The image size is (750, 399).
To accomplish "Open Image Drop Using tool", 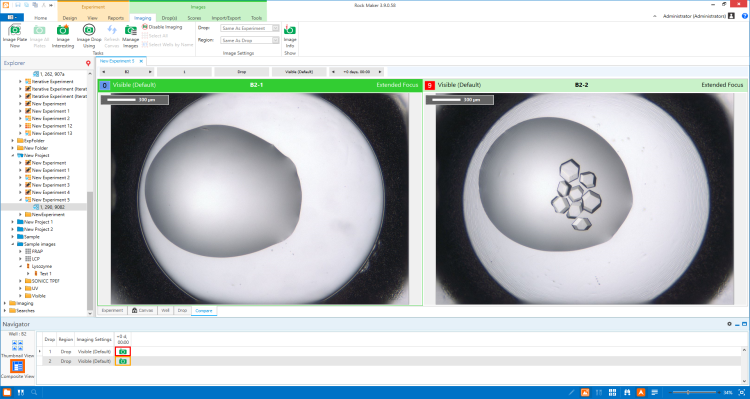I will [89, 36].
